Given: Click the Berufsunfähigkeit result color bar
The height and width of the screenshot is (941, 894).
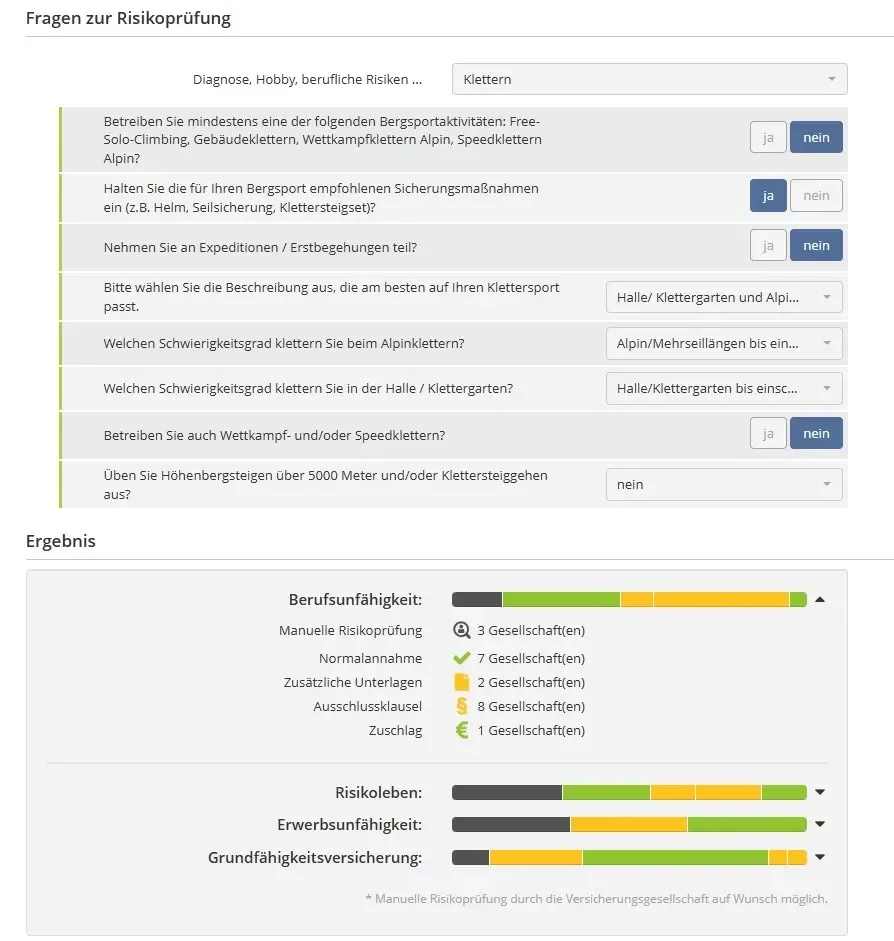Looking at the screenshot, I should click(x=629, y=600).
